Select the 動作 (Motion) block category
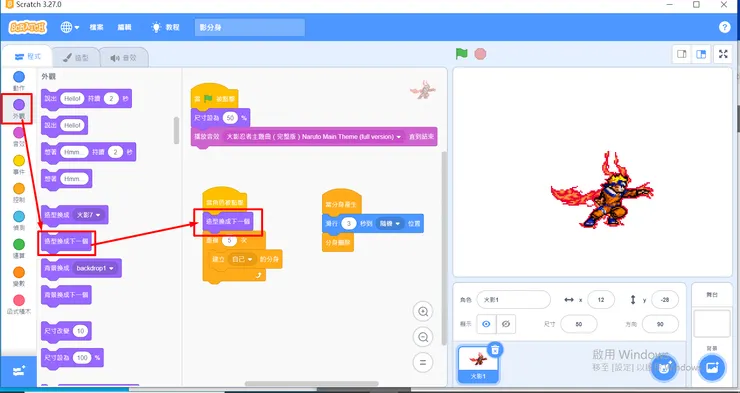 point(19,81)
